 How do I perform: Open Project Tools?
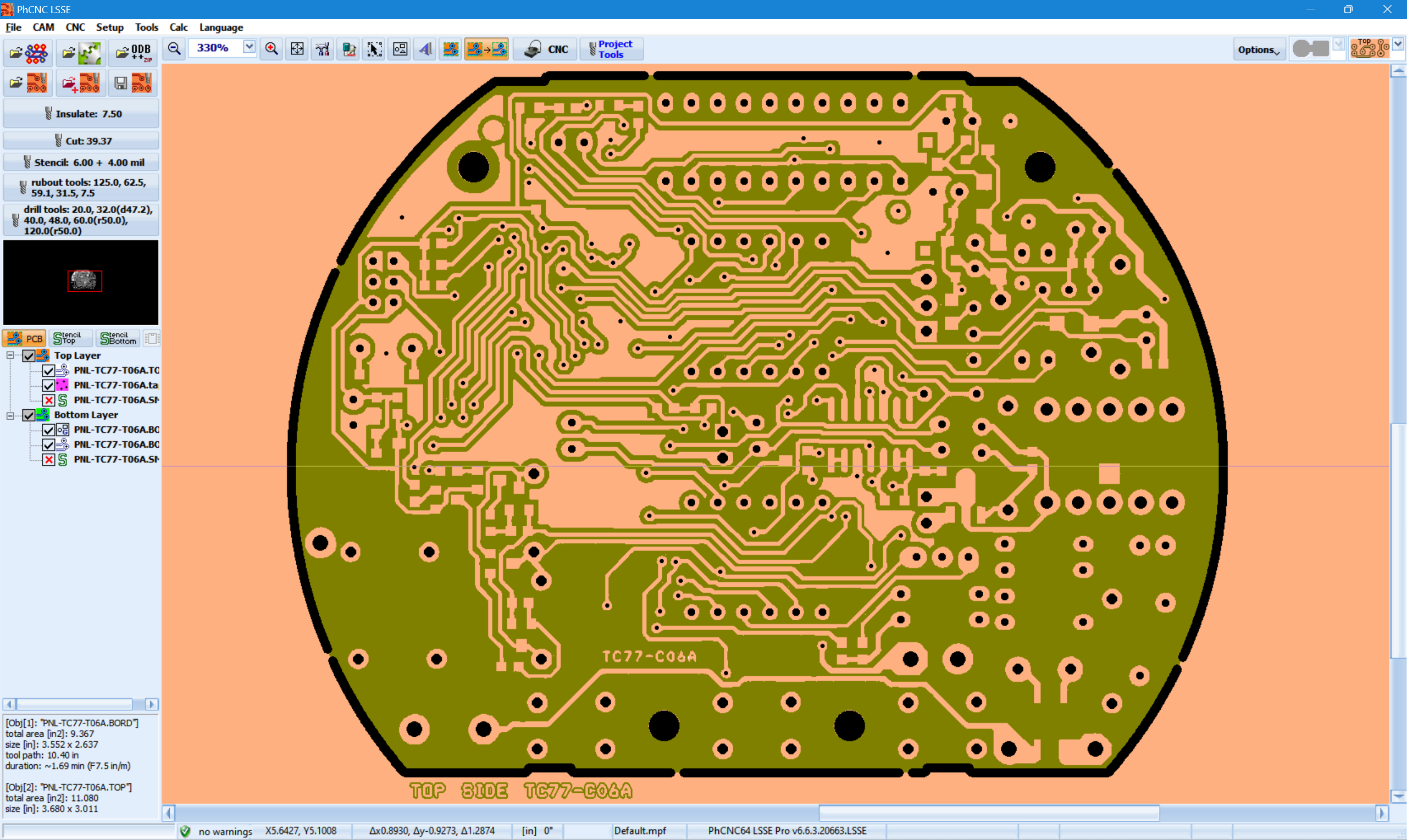pyautogui.click(x=612, y=49)
